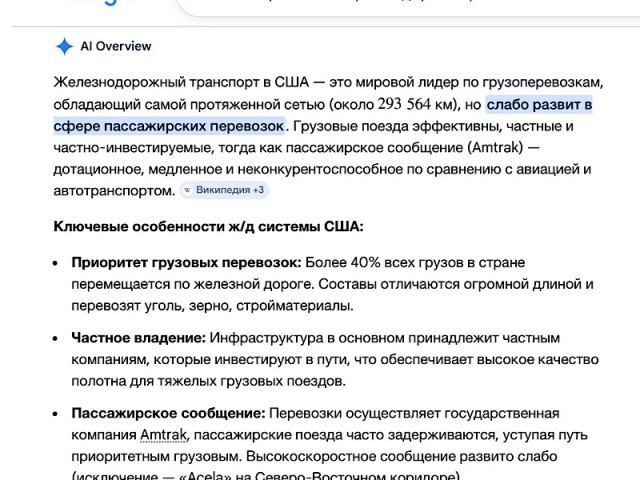Click underlined 'Amtrak' in the passenger bullet
Image resolution: width=640 pixels, height=480 pixels.
(x=164, y=435)
